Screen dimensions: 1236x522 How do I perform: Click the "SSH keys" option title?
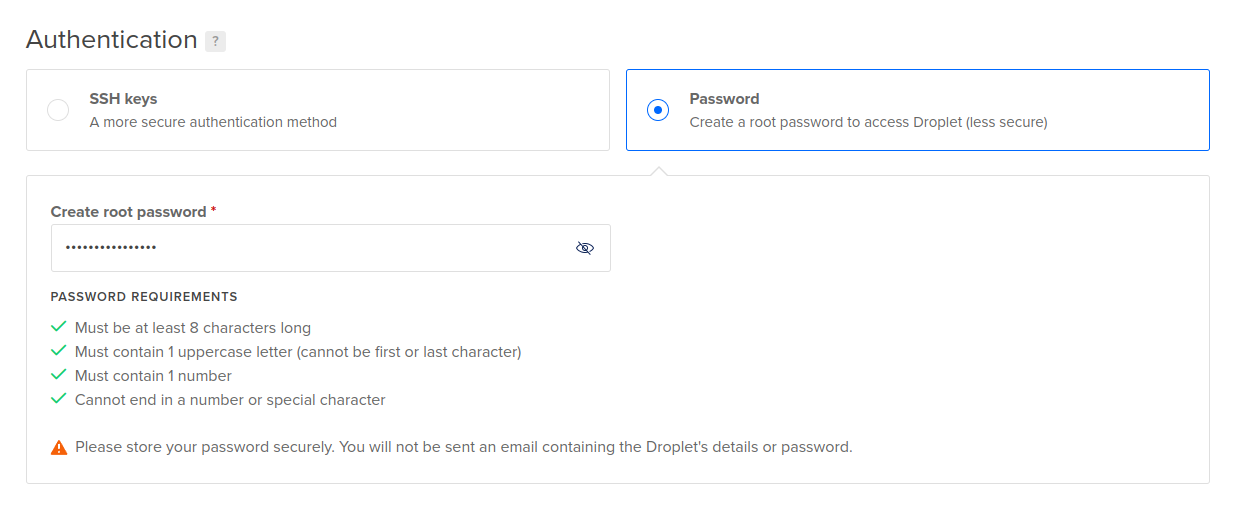click(123, 99)
